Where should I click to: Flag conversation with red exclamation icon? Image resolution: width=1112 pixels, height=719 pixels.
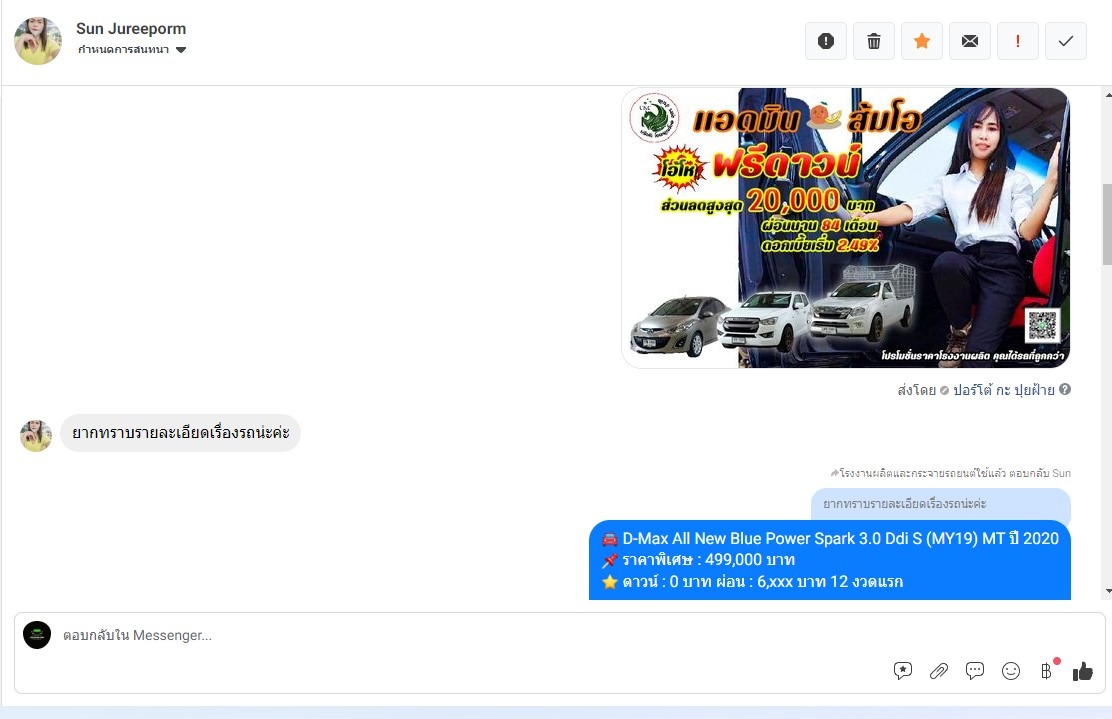[1018, 41]
